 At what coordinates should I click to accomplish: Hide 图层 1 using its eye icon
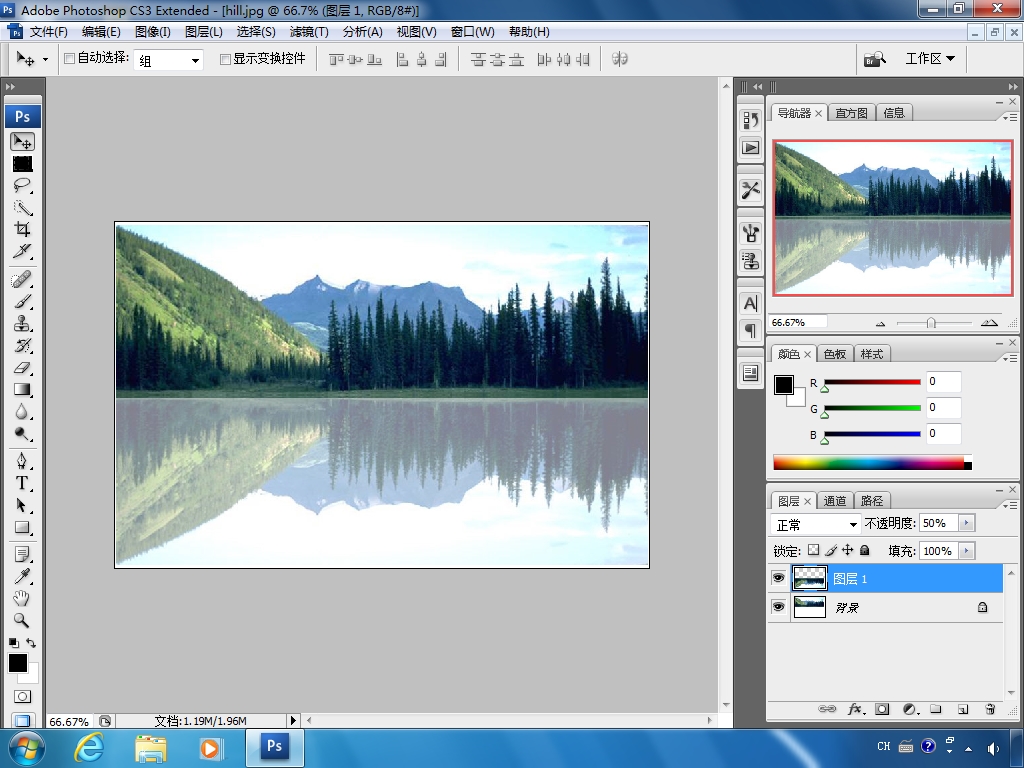778,578
